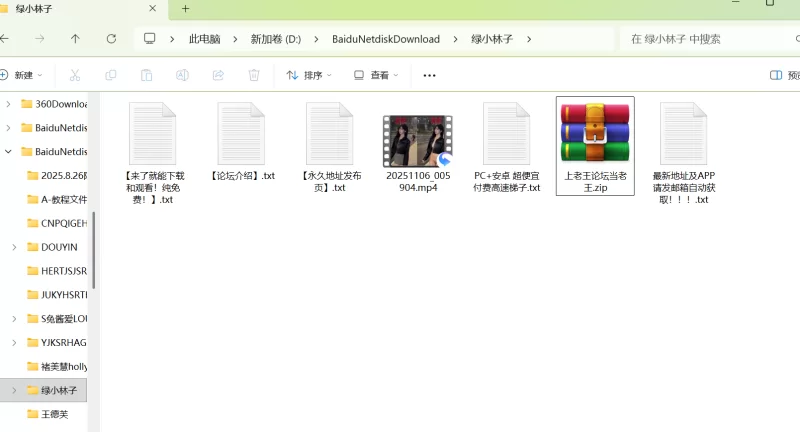This screenshot has width=800, height=432.
Task: Select the 上老王论坛当老王.zip archive
Action: tap(595, 146)
